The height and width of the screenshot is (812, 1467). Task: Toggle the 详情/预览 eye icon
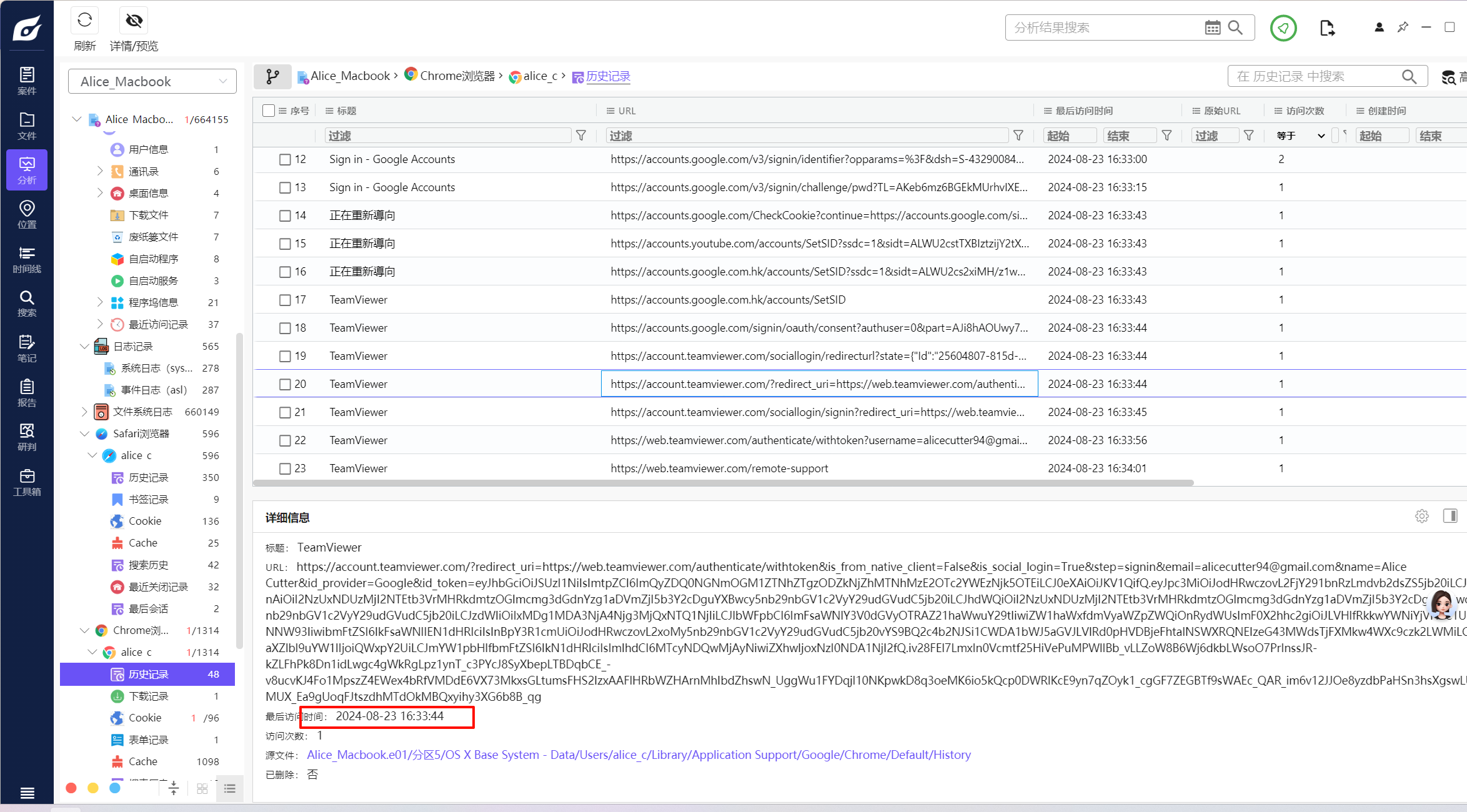(134, 21)
